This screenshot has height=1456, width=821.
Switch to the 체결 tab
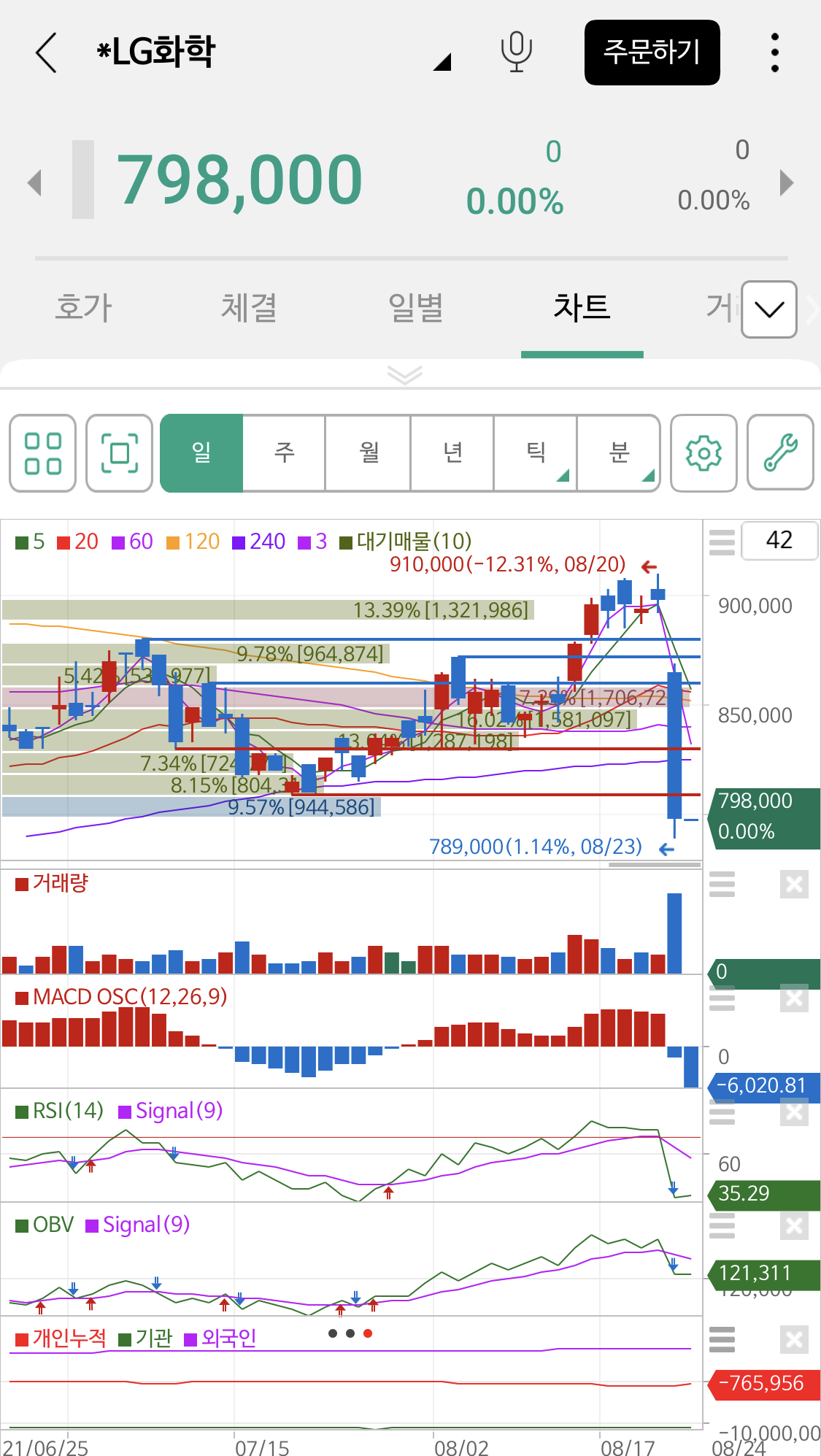pos(250,307)
